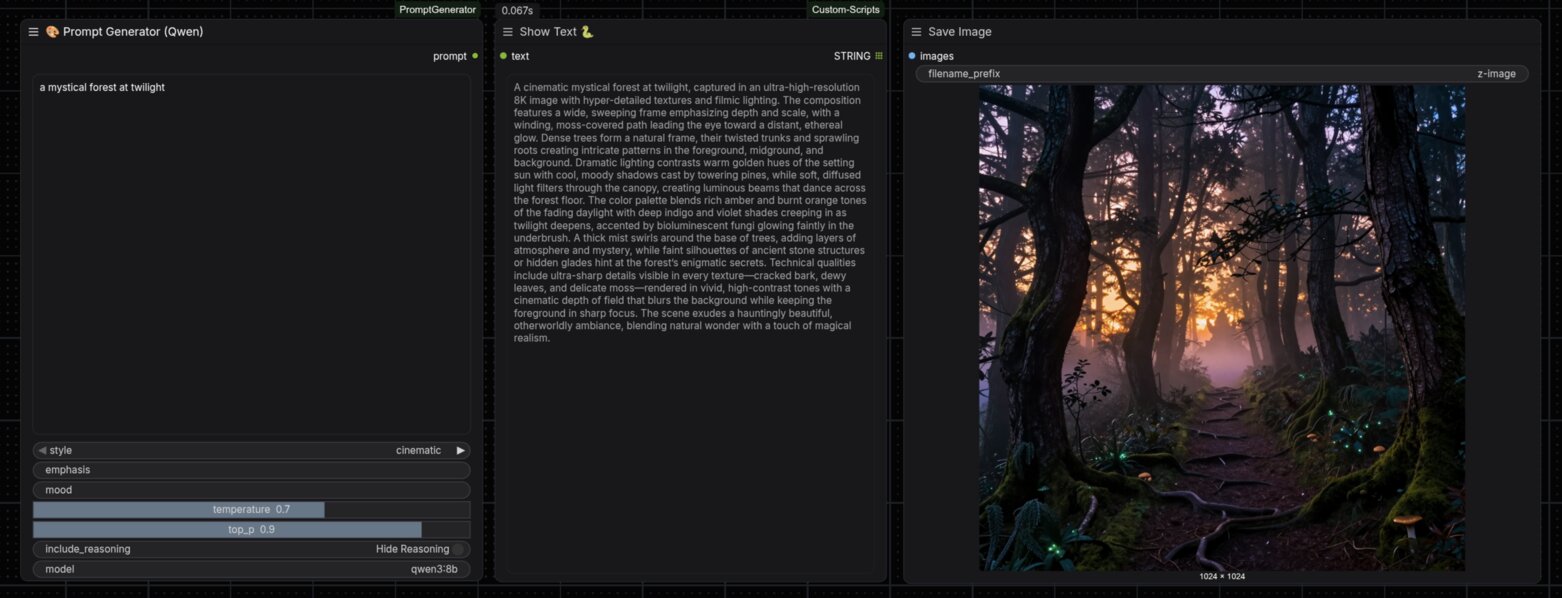Select next style with the right arrow

click(460, 450)
